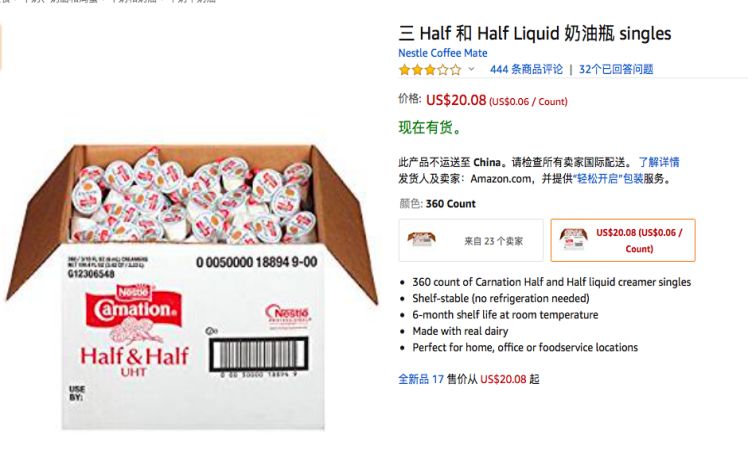This screenshot has height=452, width=748.
Task: Open the Nestle Coffee Mate brand link
Action: pyautogui.click(x=443, y=53)
